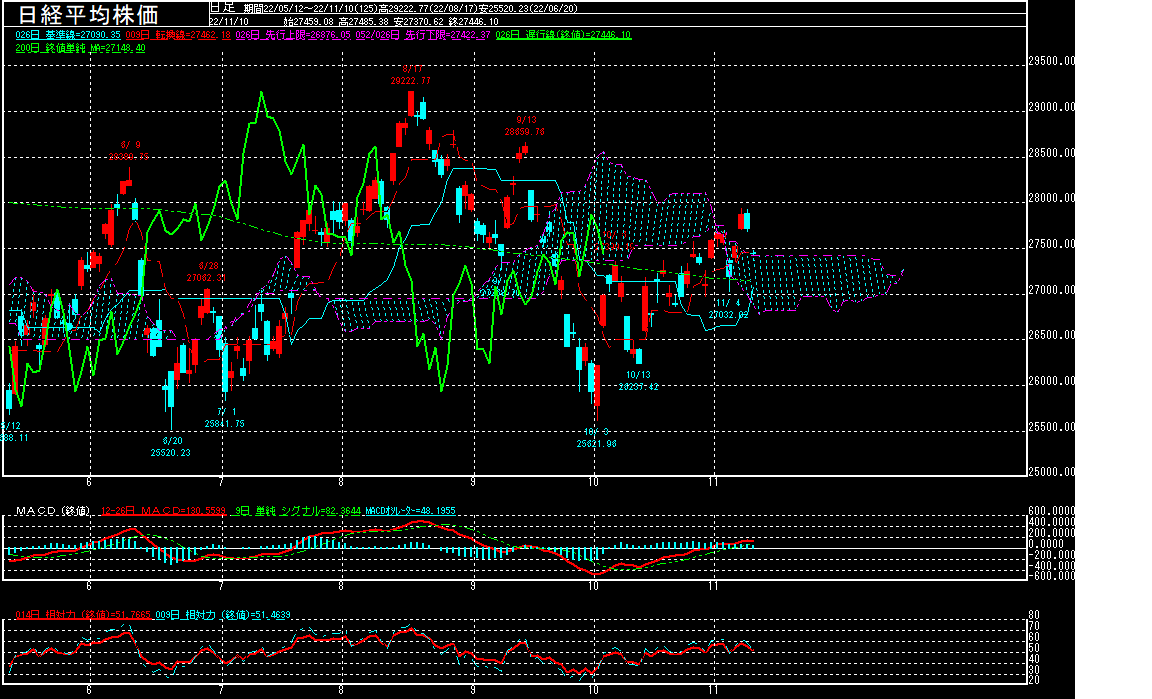Click the MACDオシレーター=48.1955 label
1152x699 pixels.
pyautogui.click(x=410, y=511)
